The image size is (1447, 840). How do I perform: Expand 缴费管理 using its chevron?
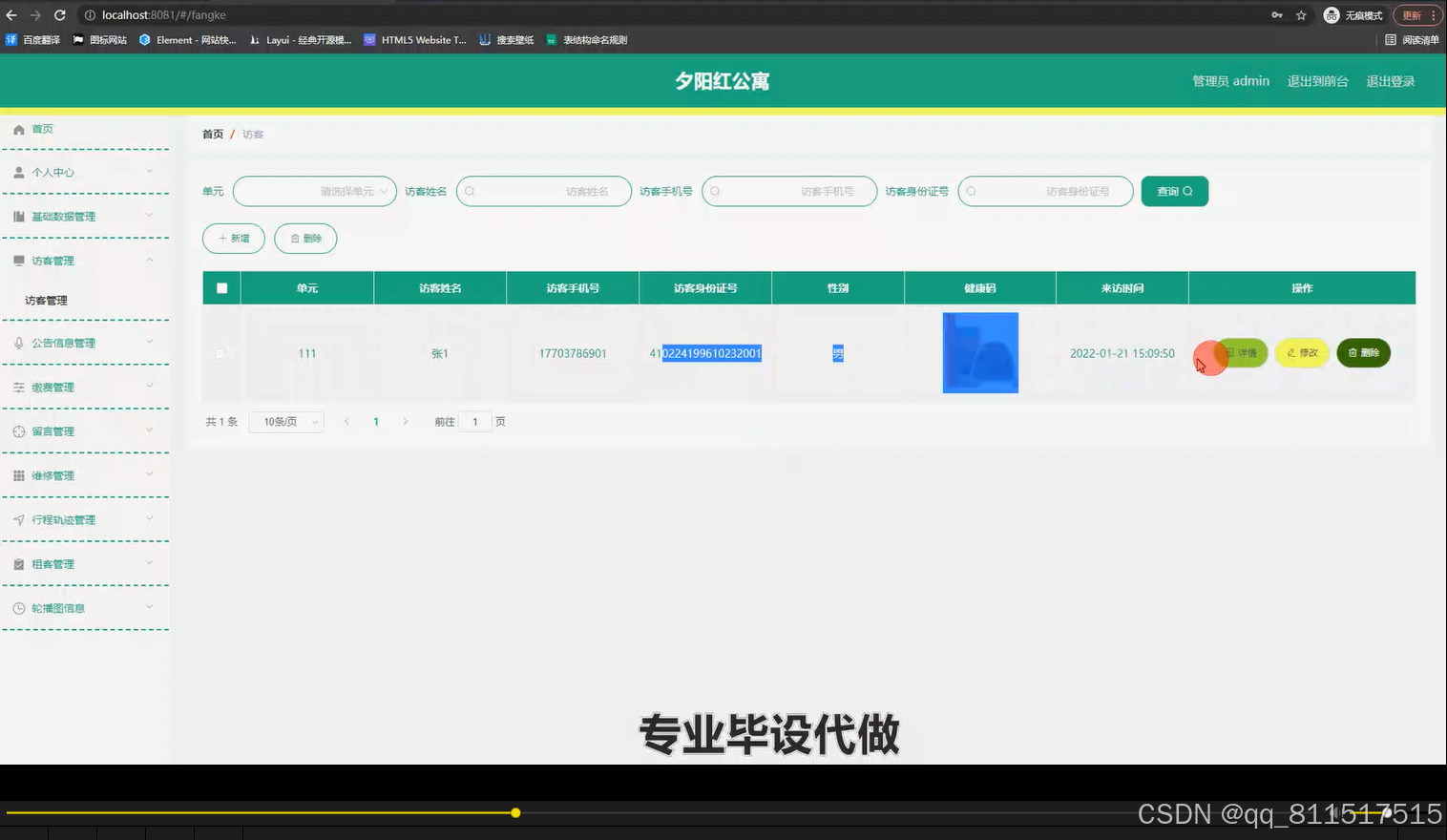pyautogui.click(x=149, y=386)
